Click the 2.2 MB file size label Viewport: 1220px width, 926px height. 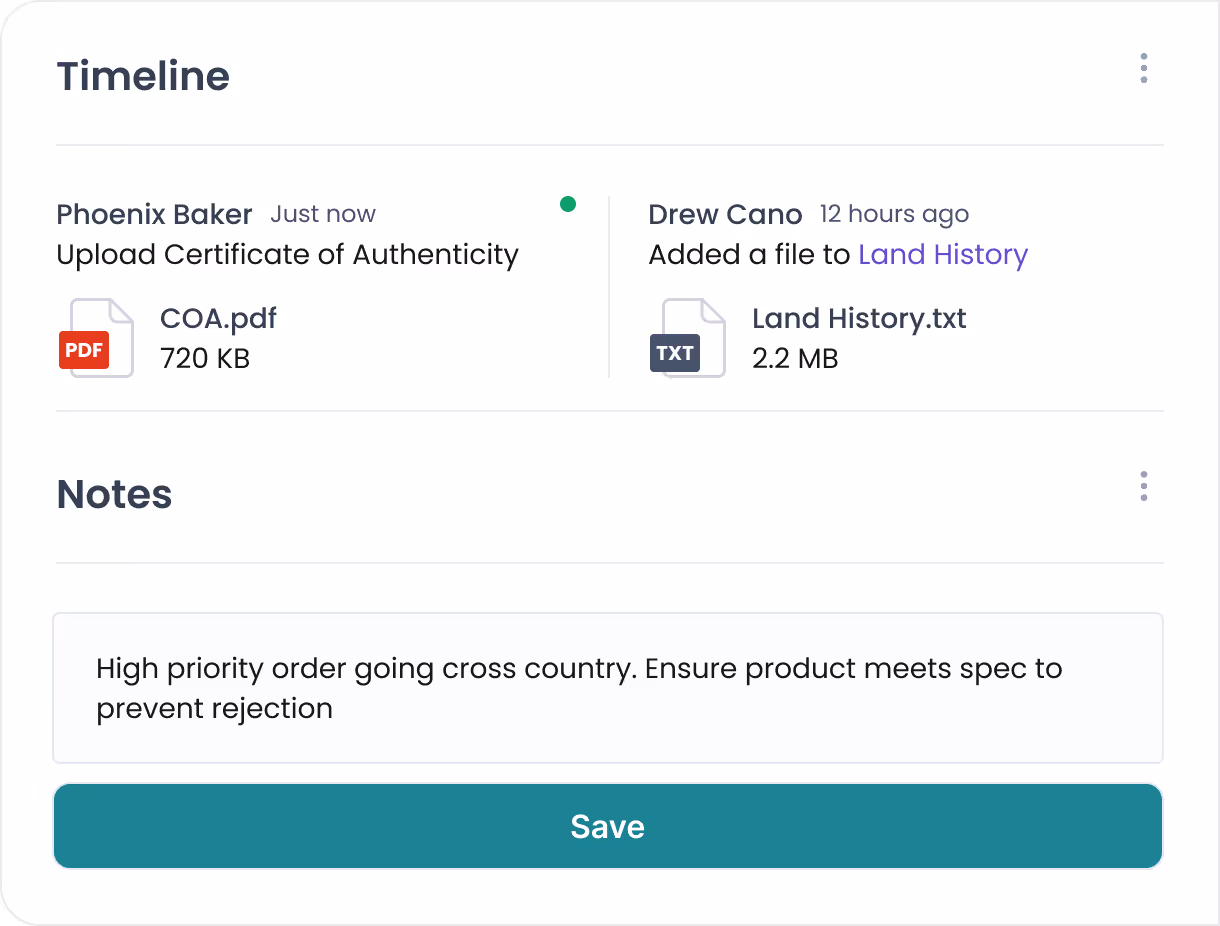795,358
